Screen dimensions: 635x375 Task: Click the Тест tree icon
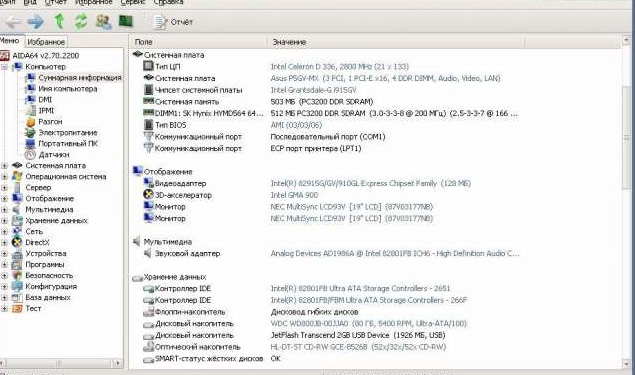click(x=17, y=309)
